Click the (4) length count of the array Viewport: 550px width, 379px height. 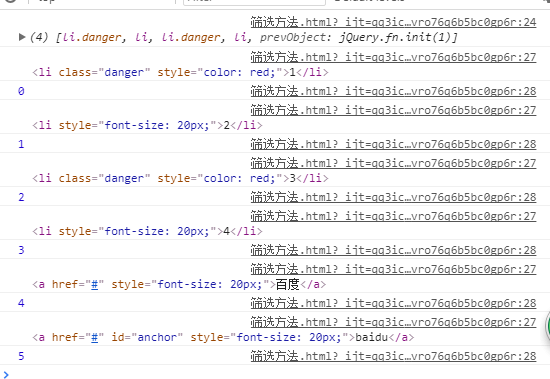39,37
